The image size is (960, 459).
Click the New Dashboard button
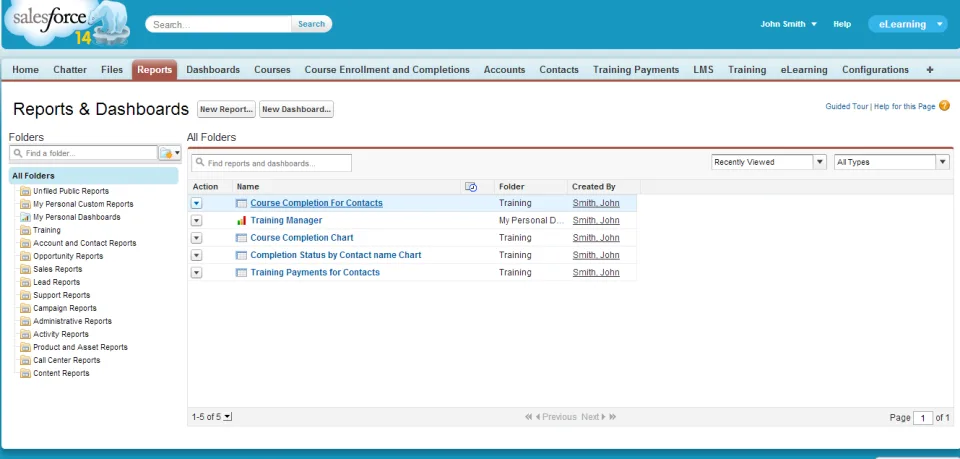point(296,109)
